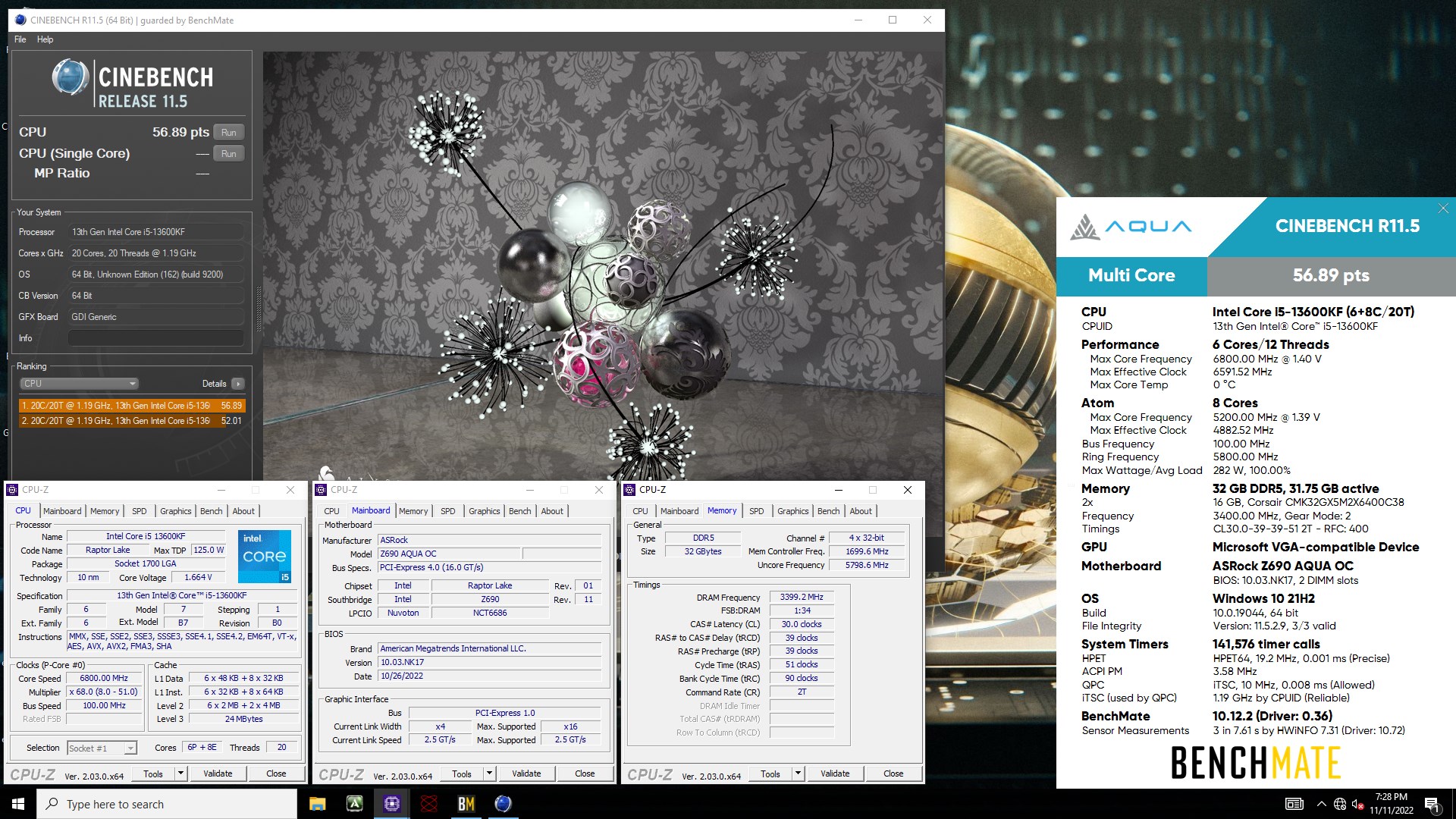Image resolution: width=1456 pixels, height=819 pixels.
Task: Click the ASRock Aqua logo in BenchMate panel
Action: click(1131, 227)
